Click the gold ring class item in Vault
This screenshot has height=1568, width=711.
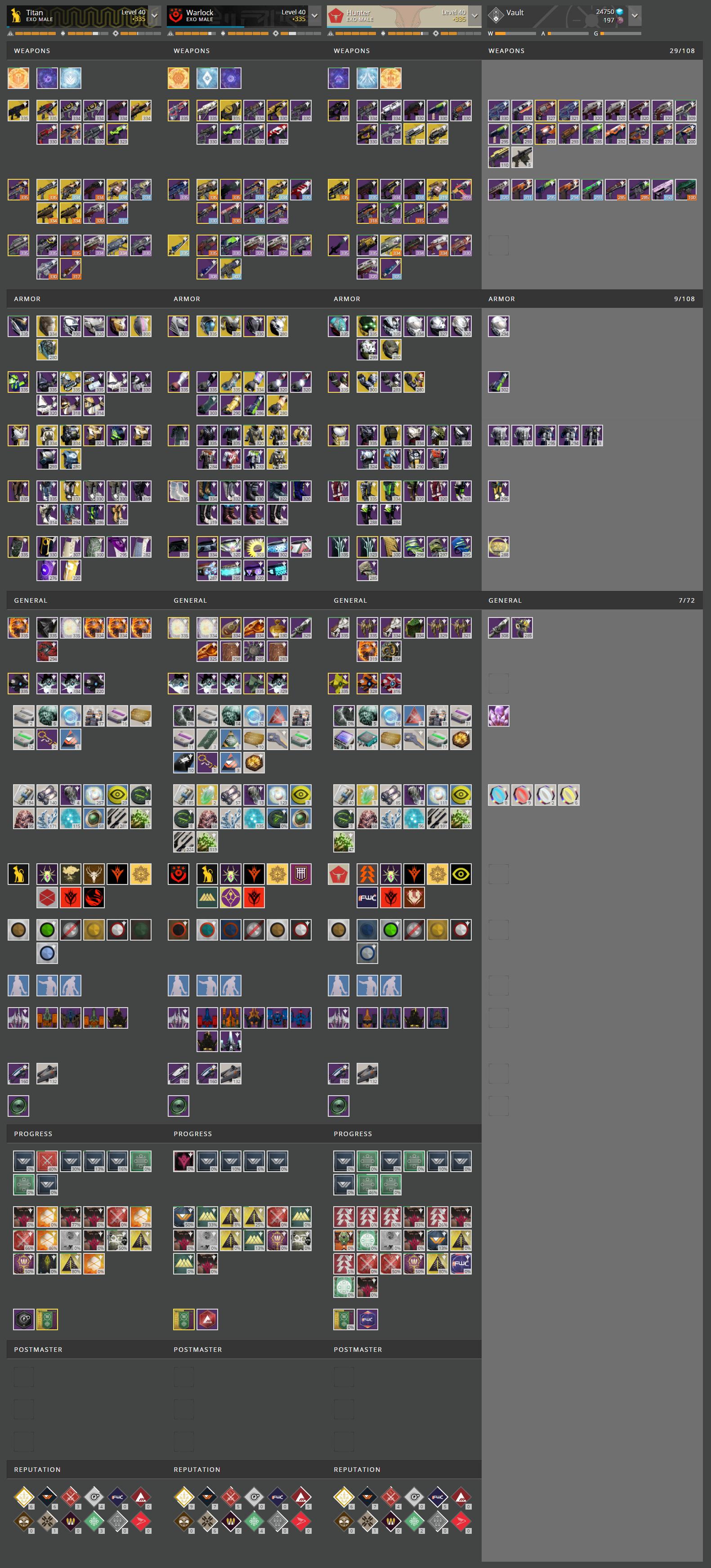498,546
